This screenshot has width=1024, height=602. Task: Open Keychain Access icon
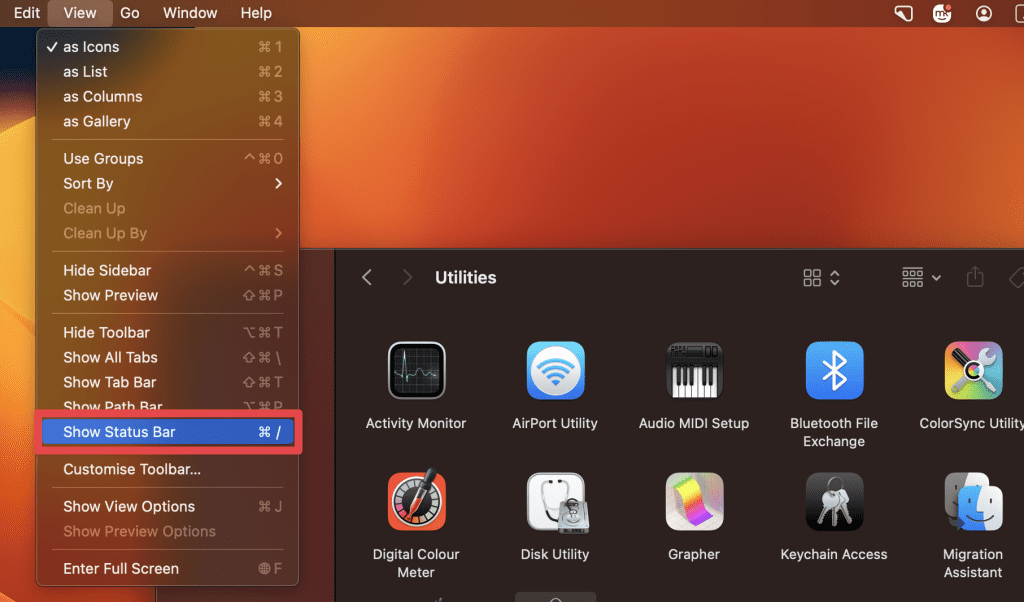coord(834,502)
